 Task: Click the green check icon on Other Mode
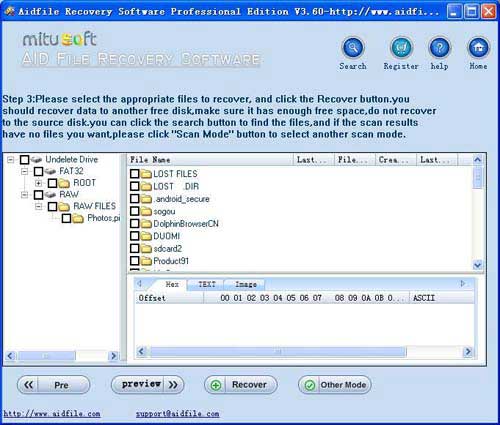310,385
